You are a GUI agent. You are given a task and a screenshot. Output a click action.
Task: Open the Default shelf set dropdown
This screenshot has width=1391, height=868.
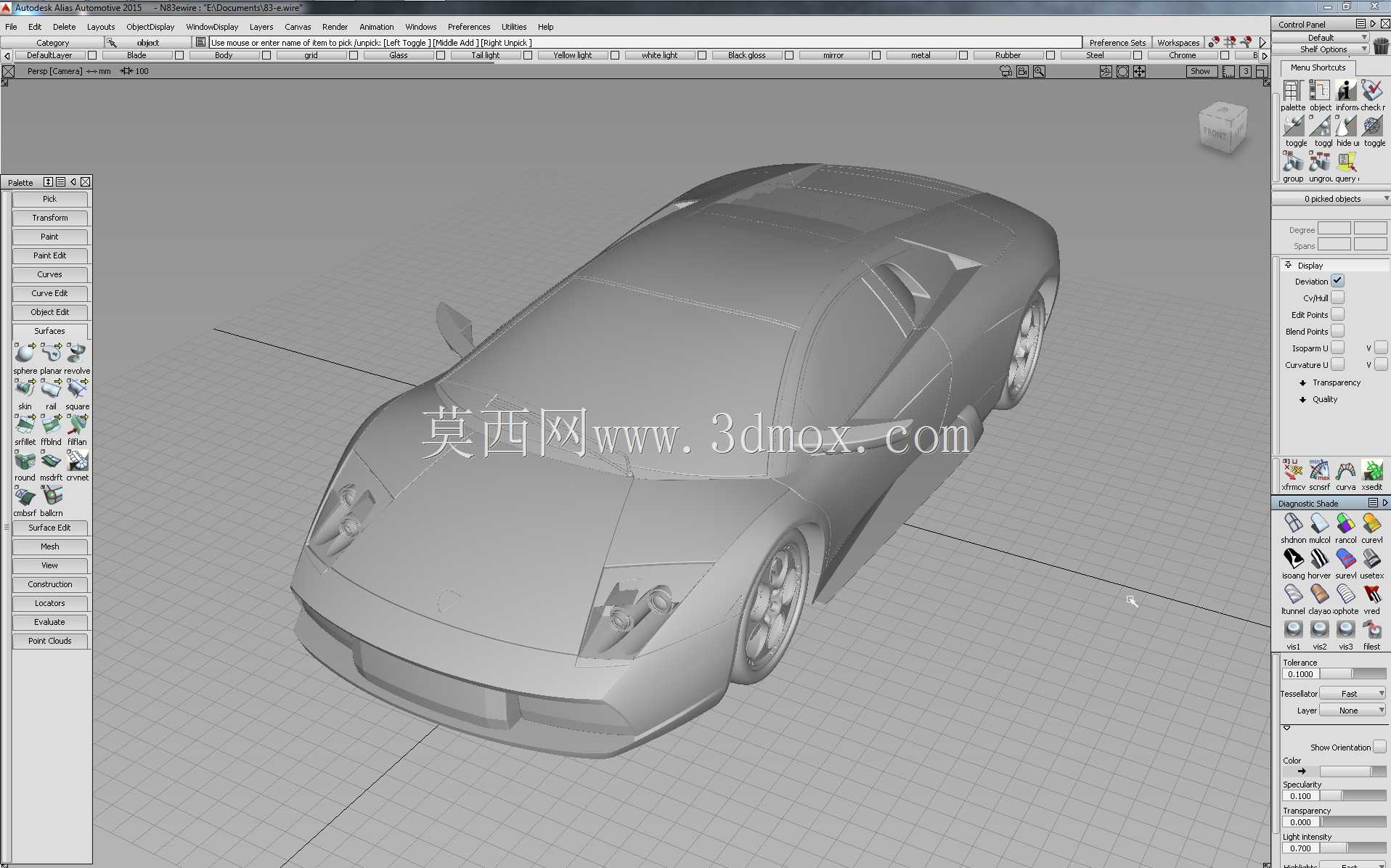pyautogui.click(x=1322, y=37)
